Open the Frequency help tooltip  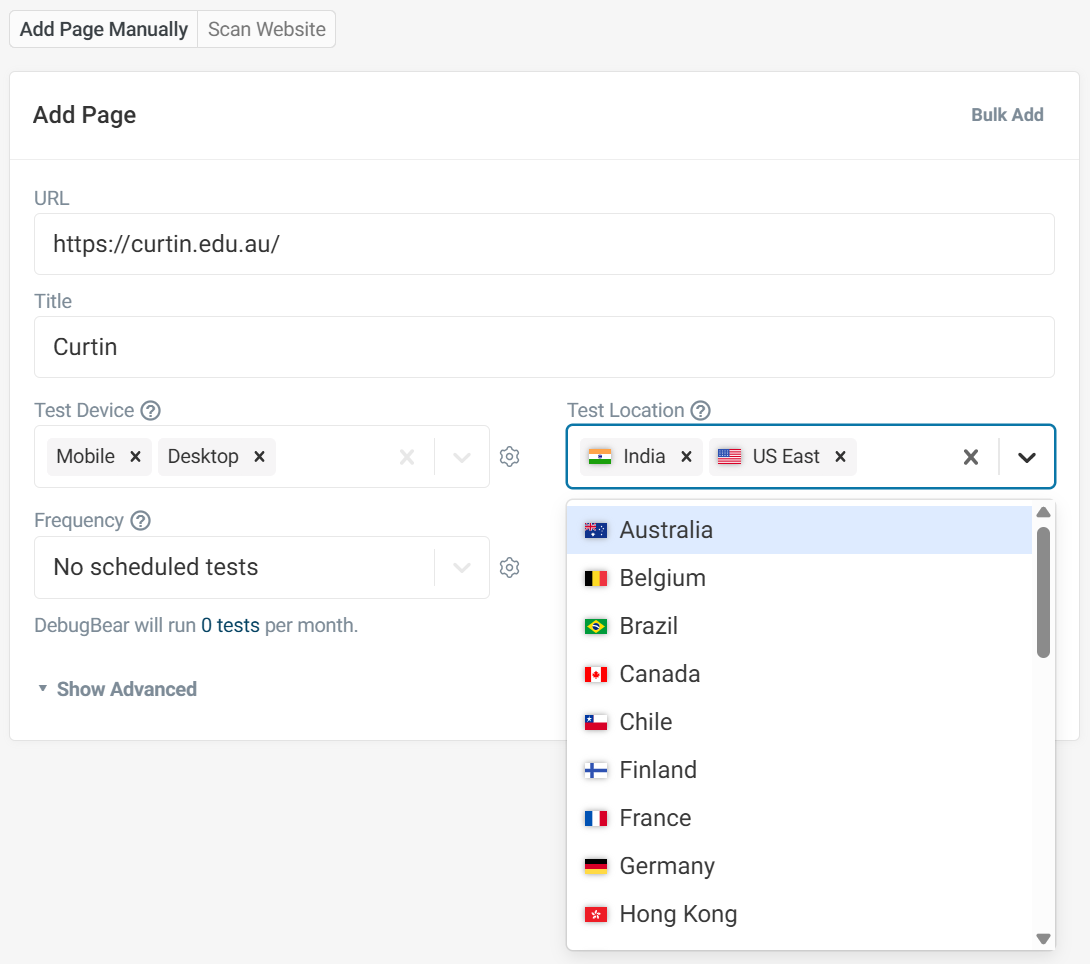point(141,520)
